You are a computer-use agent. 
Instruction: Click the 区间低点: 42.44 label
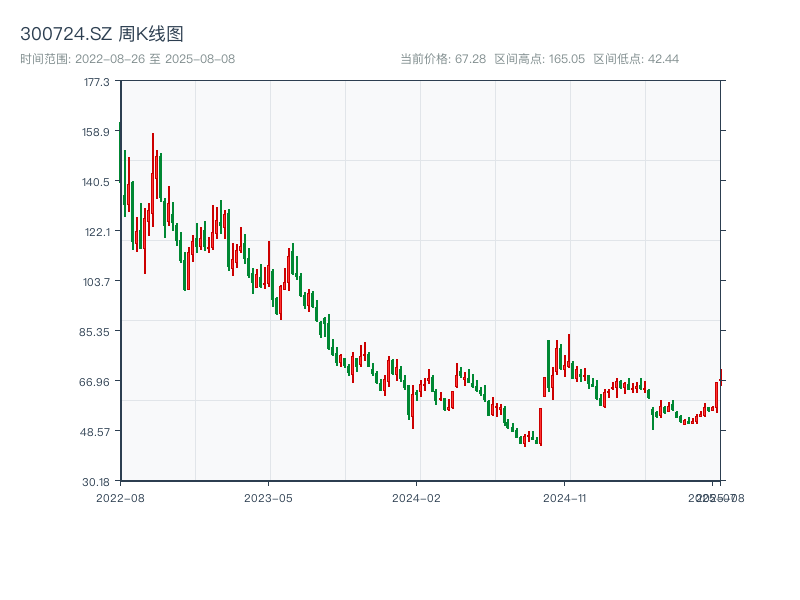pyautogui.click(x=636, y=59)
